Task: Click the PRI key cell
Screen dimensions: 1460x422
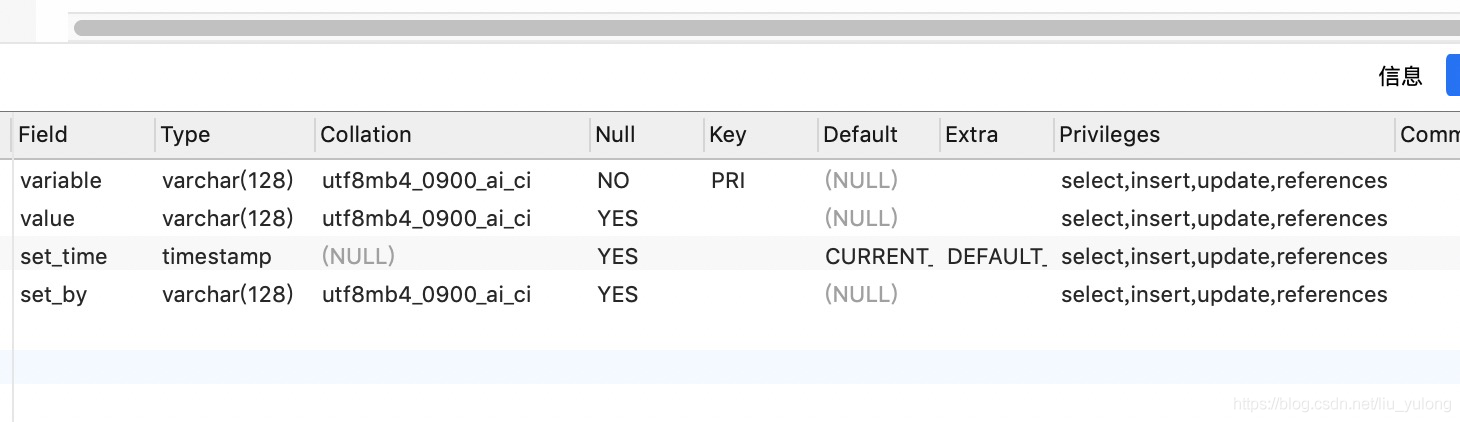Action: point(728,181)
